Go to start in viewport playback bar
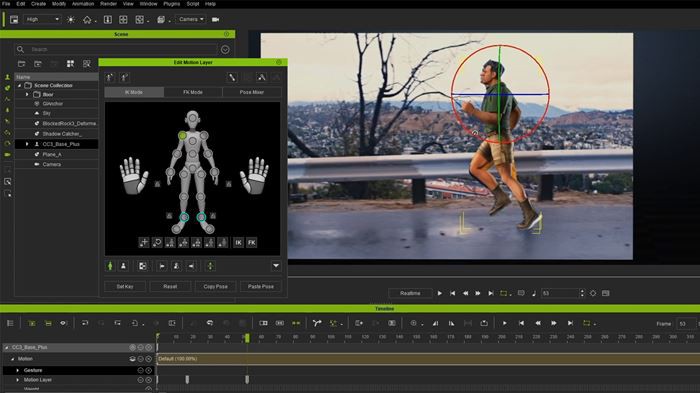 pos(453,293)
